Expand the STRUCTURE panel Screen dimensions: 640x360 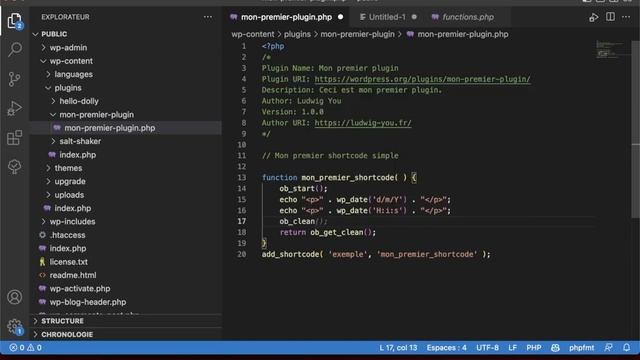click(62, 321)
